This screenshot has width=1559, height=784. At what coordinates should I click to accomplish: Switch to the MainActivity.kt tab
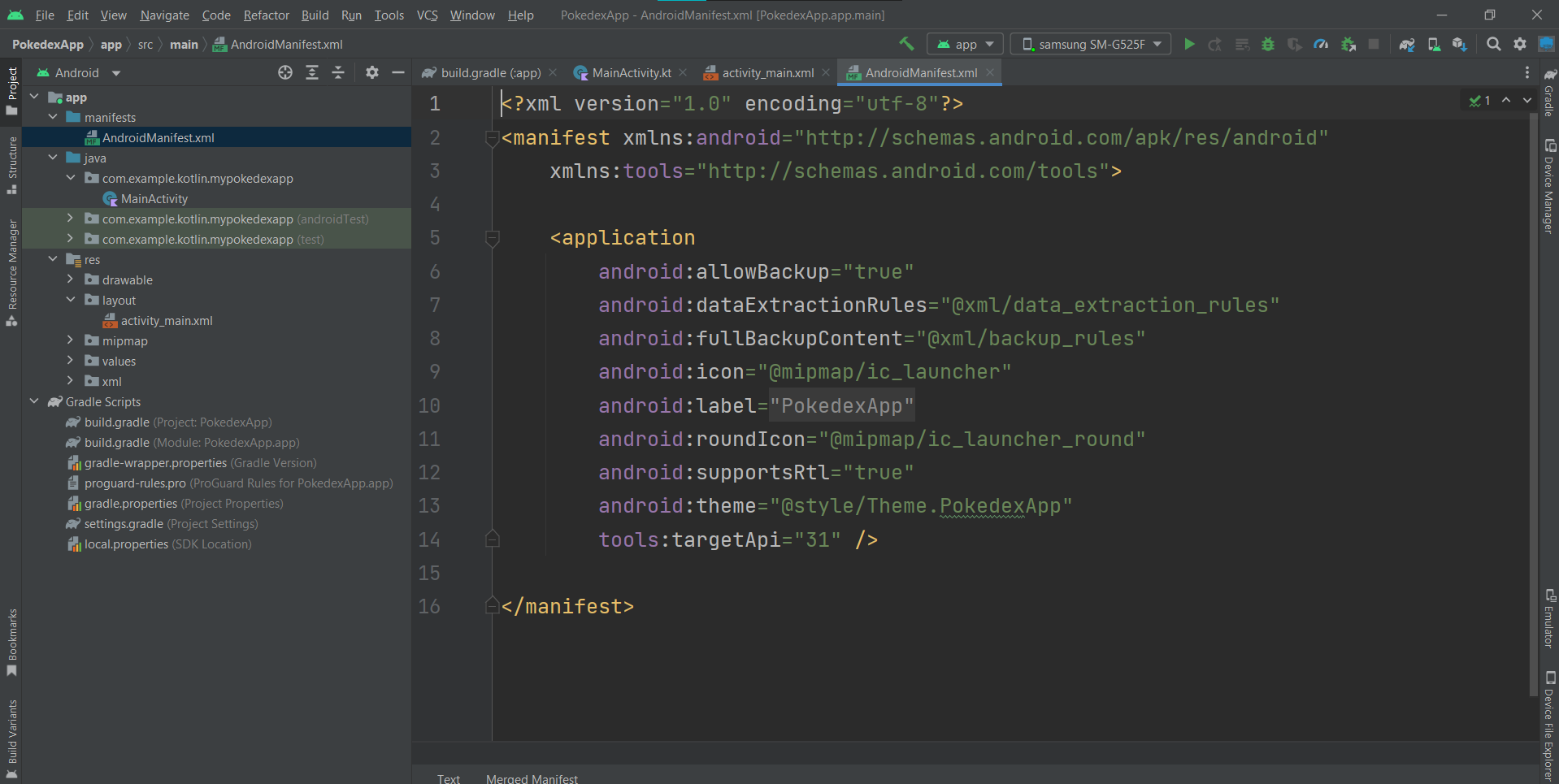point(630,73)
